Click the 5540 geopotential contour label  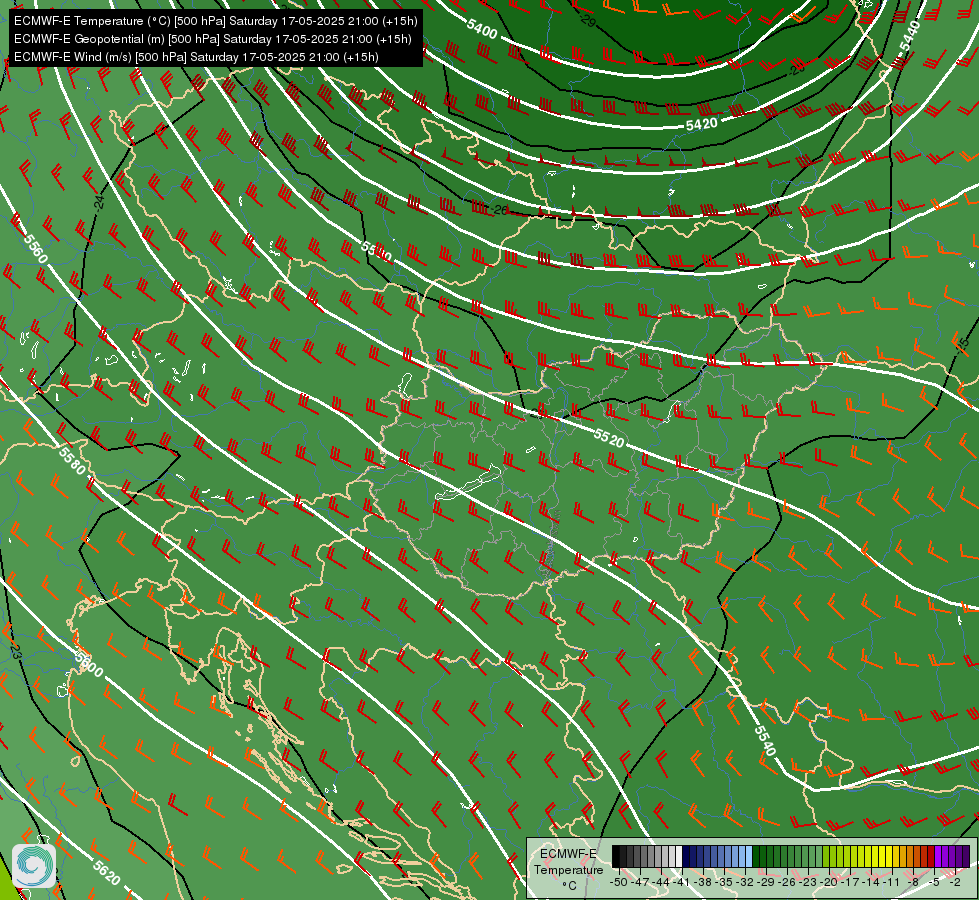pyautogui.click(x=765, y=741)
